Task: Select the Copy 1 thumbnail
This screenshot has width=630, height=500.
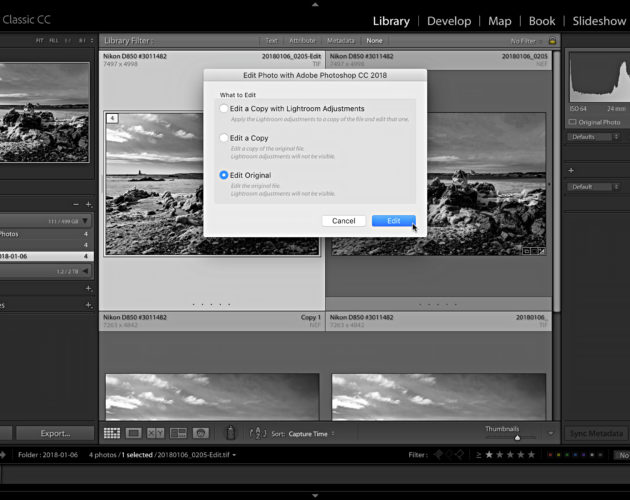Action: point(212,397)
